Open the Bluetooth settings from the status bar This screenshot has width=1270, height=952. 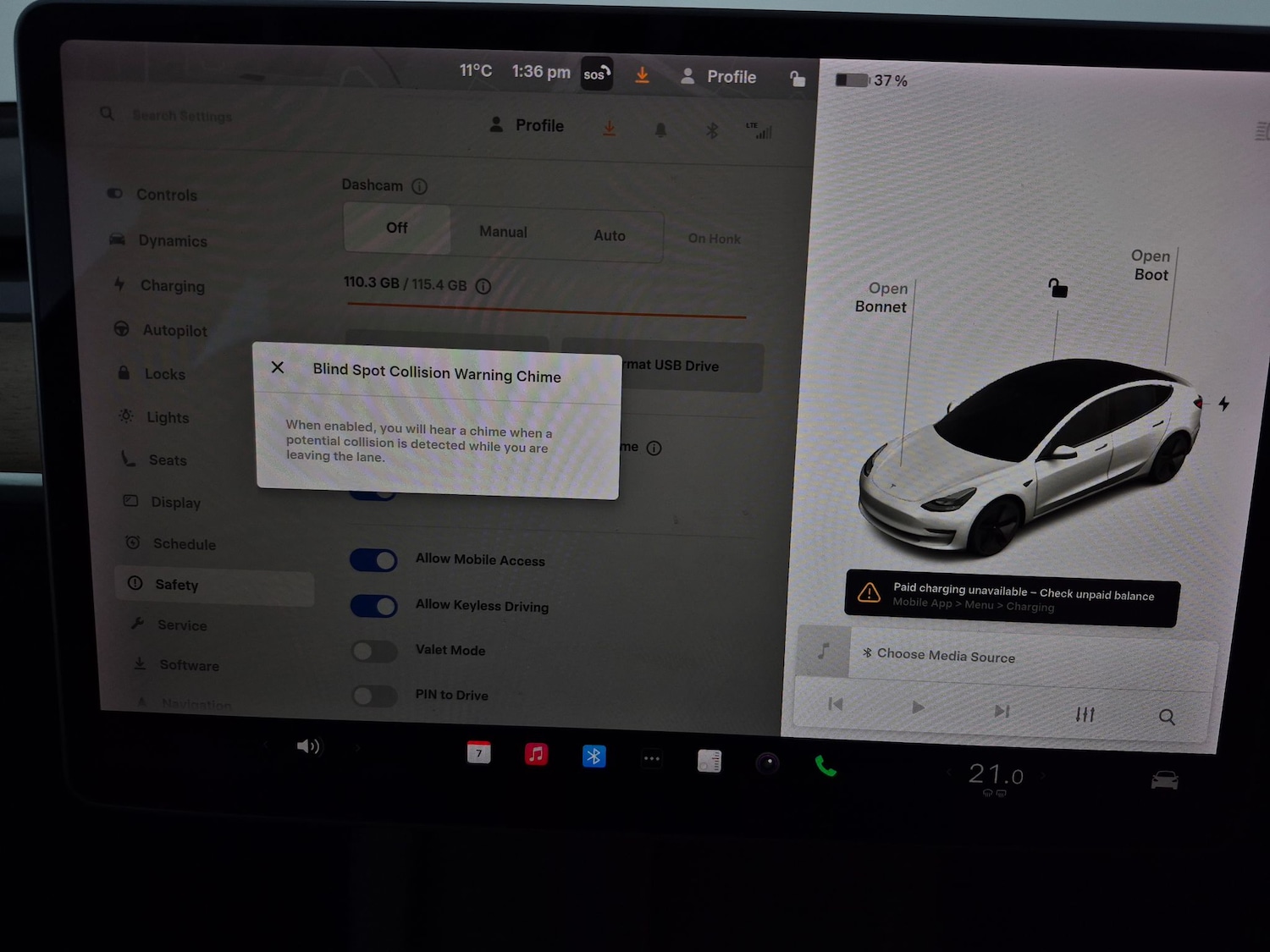click(712, 129)
